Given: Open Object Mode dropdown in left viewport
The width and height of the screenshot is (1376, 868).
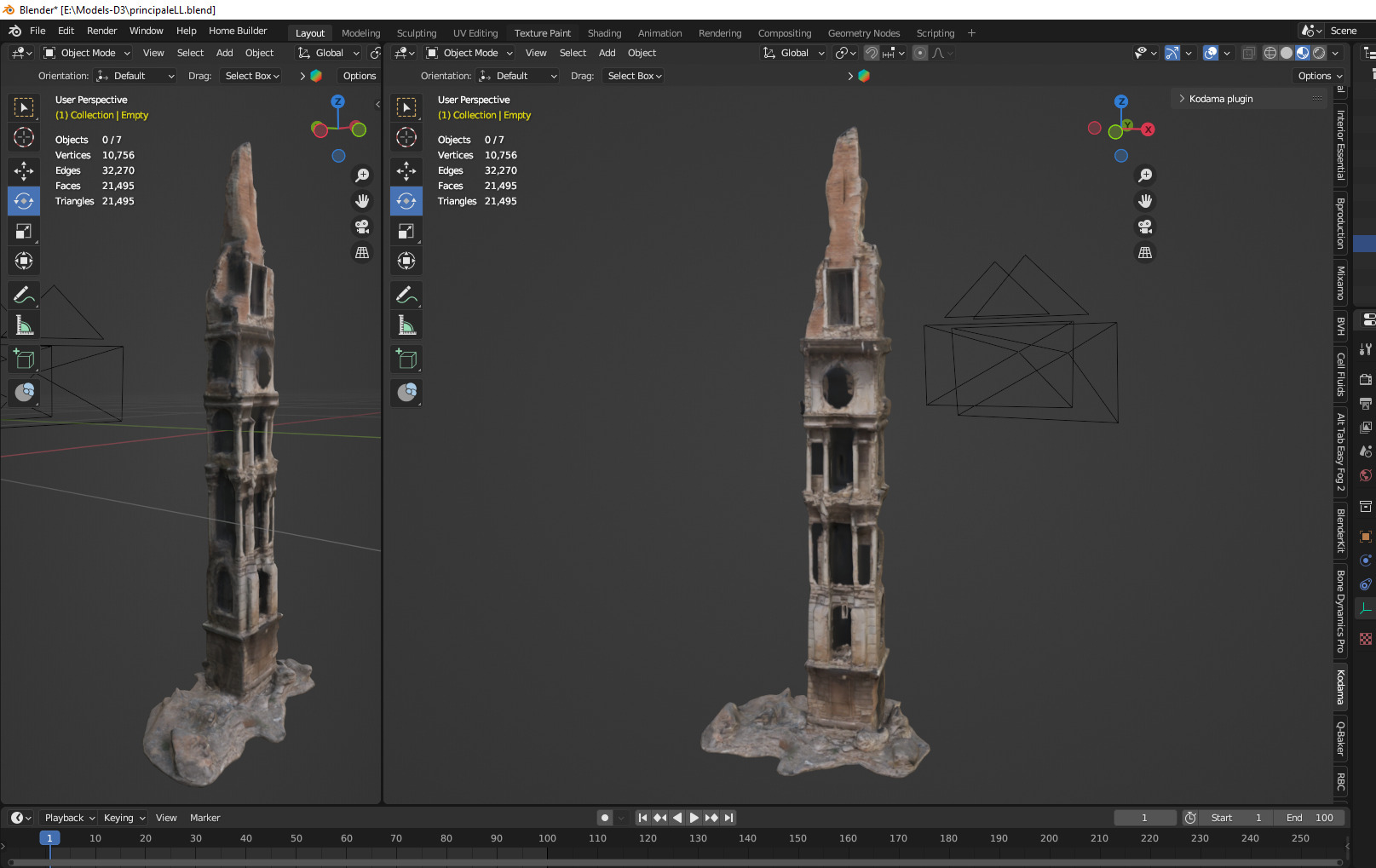Looking at the screenshot, I should tap(87, 53).
